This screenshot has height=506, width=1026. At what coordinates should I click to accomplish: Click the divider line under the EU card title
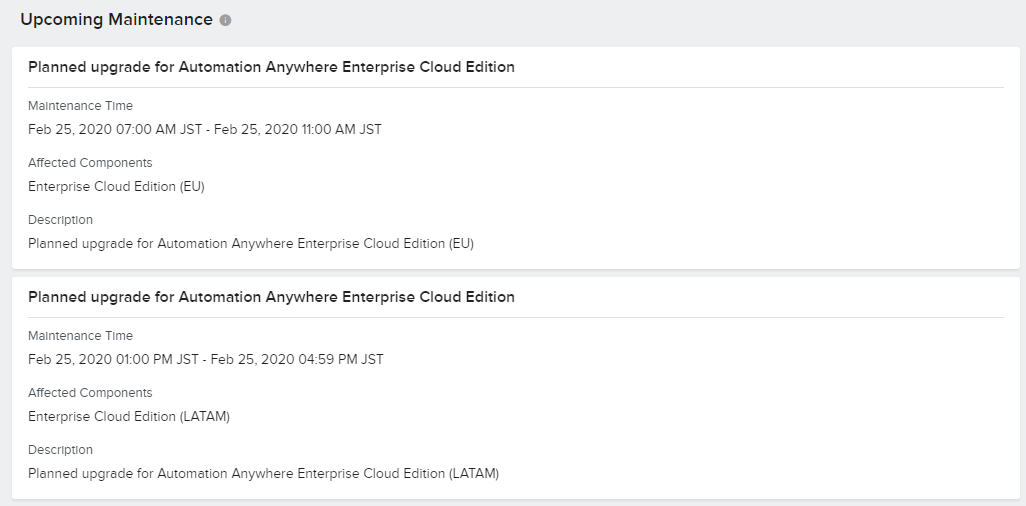click(515, 87)
